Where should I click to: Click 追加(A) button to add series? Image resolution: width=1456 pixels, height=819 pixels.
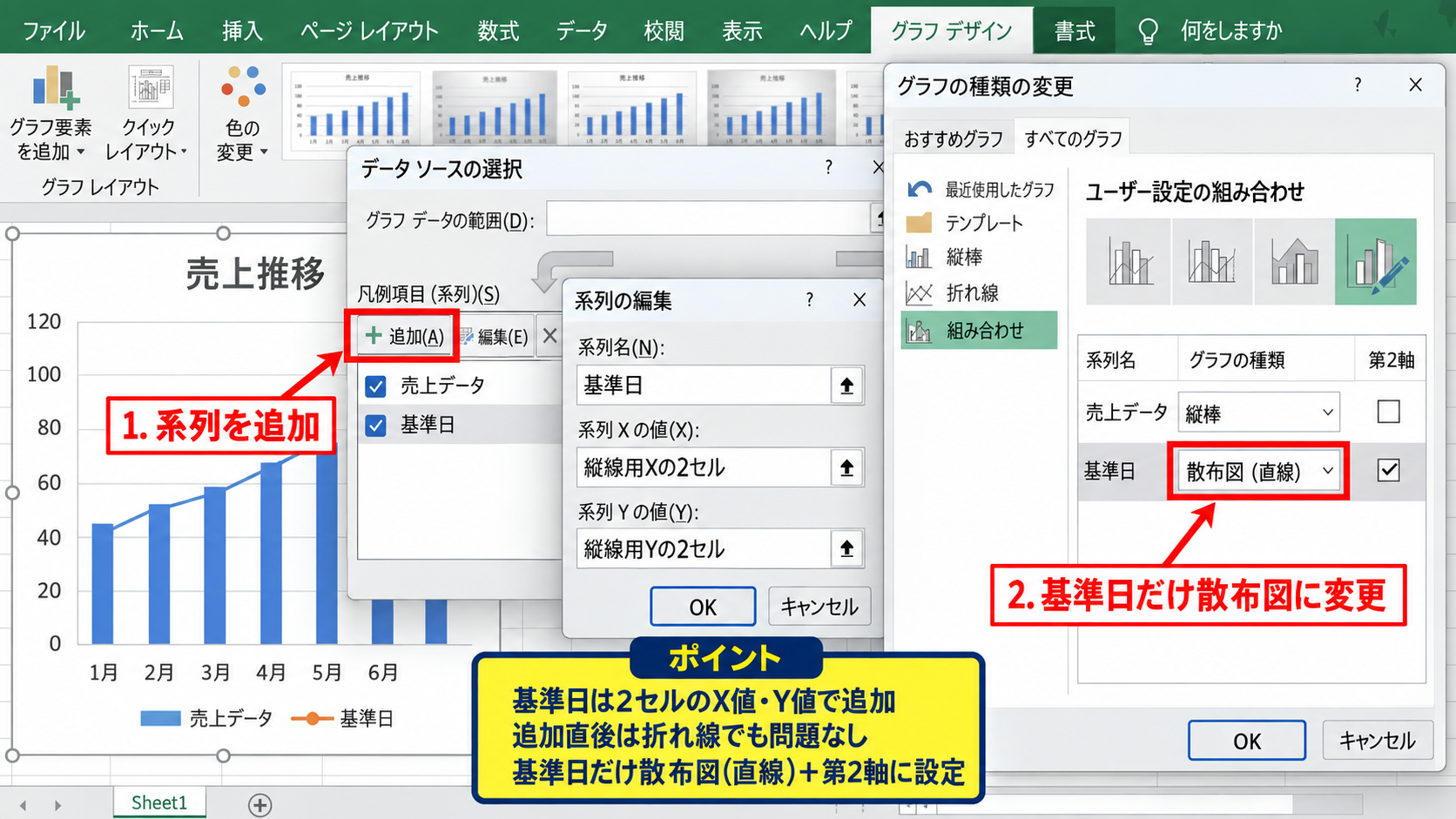tap(403, 336)
